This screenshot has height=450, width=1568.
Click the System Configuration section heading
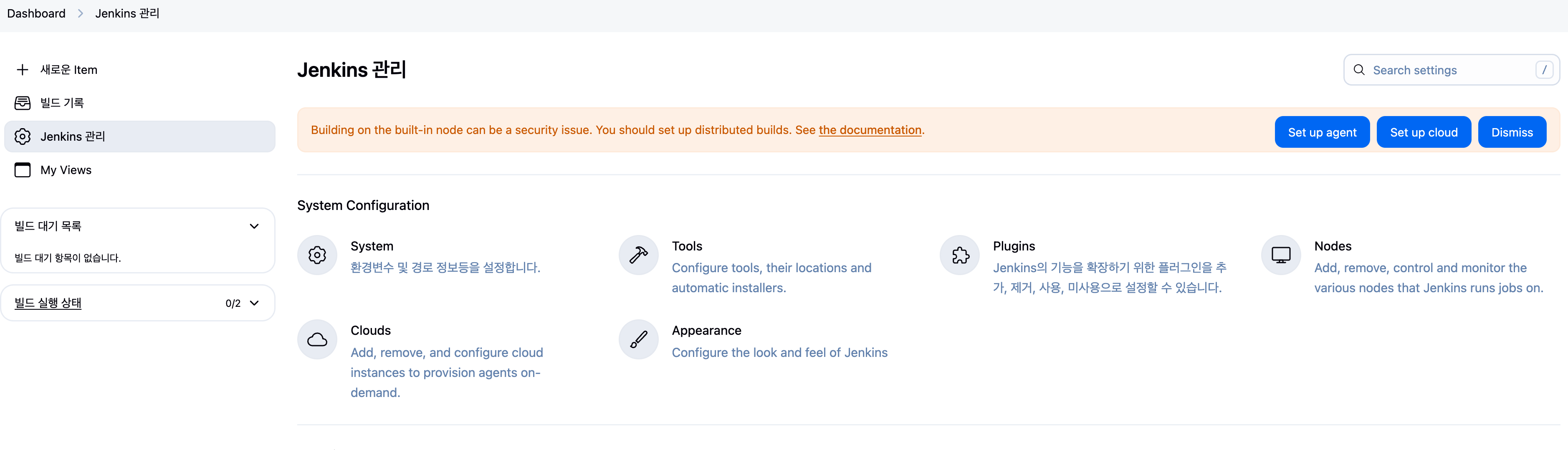pos(363,206)
